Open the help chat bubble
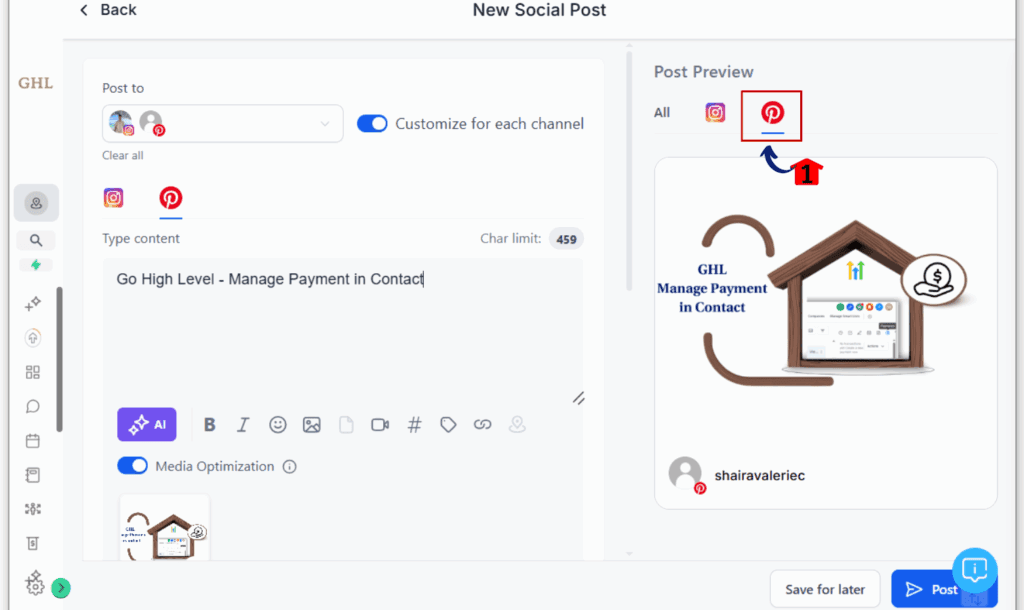Screen dimensions: 1024x610 click(974, 570)
